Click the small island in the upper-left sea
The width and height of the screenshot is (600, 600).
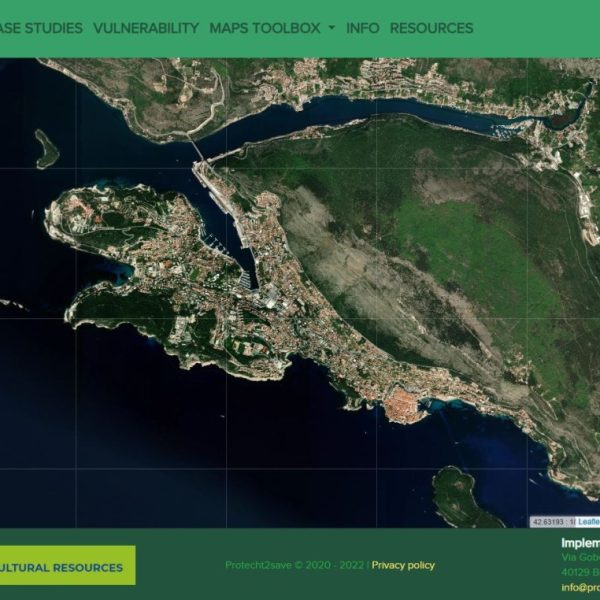coord(46,149)
